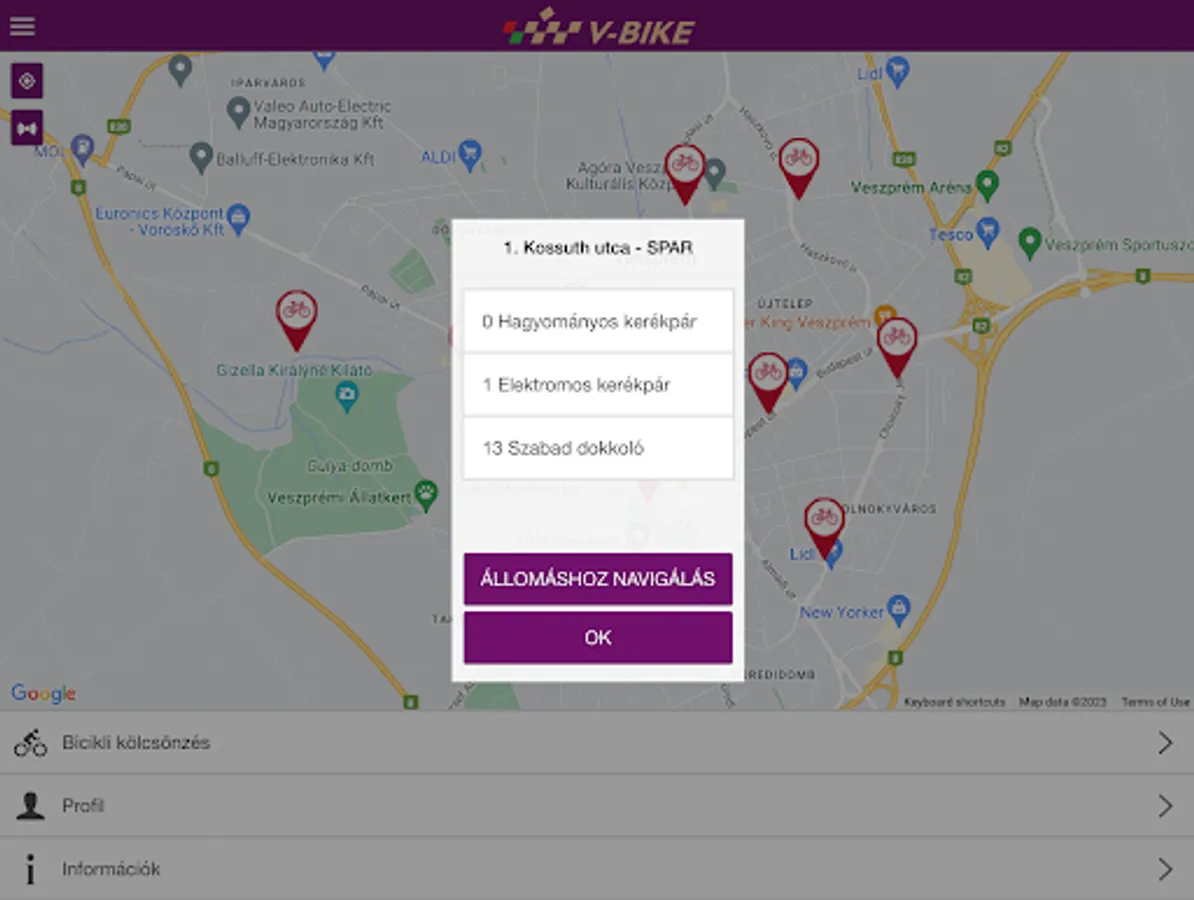
Task: Select the 13 Szabad dokkoló row
Action: pos(598,448)
